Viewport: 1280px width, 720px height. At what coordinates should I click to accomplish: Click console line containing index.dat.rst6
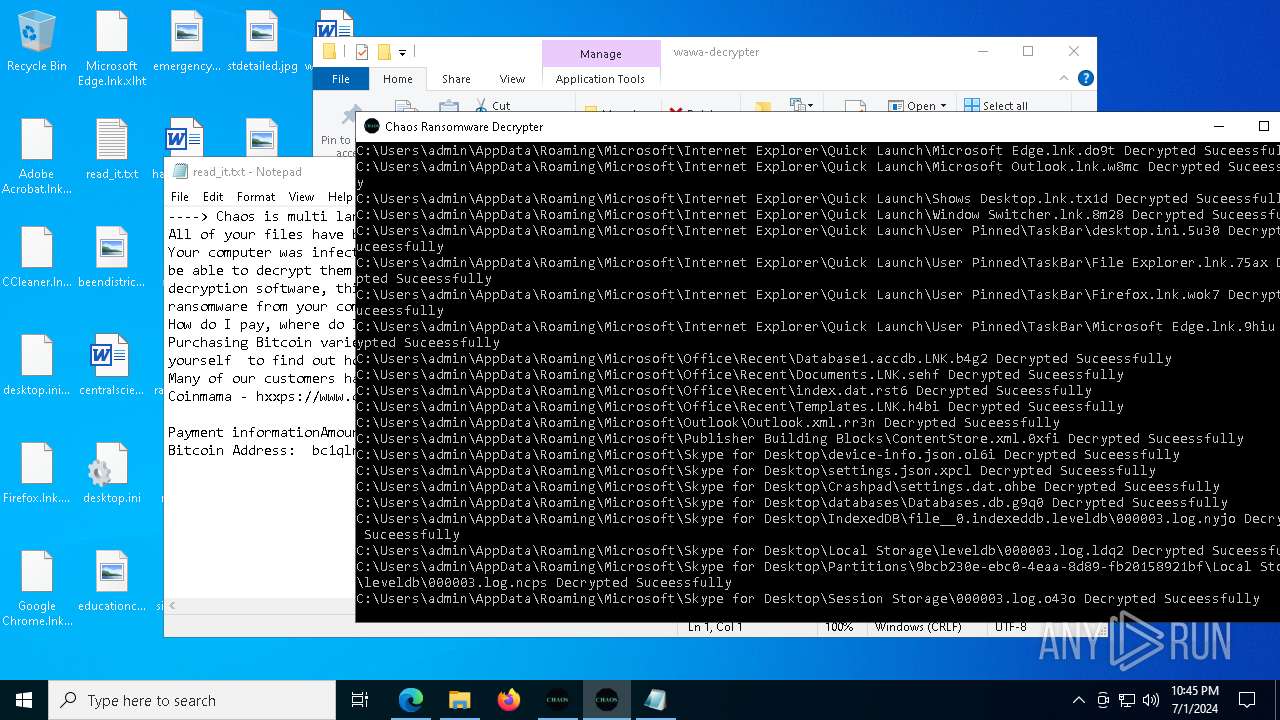[723, 390]
